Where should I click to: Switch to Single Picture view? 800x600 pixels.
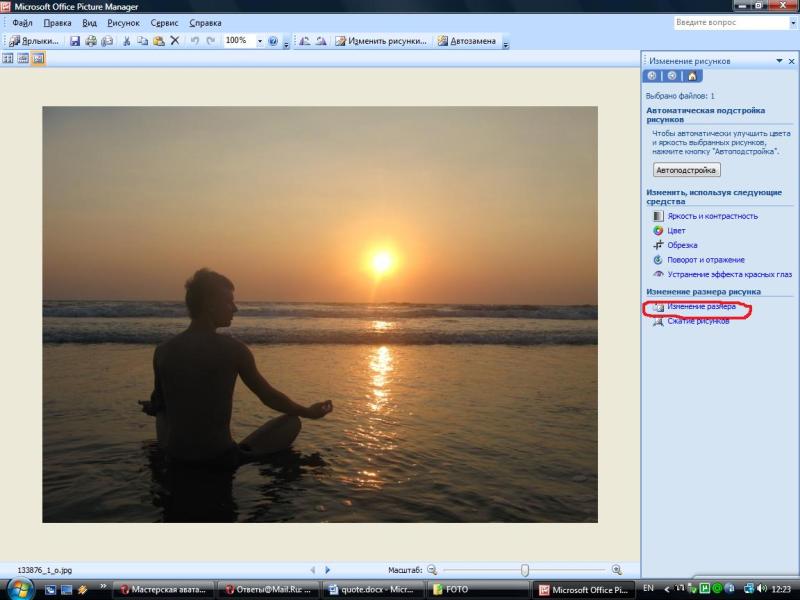pos(38,59)
